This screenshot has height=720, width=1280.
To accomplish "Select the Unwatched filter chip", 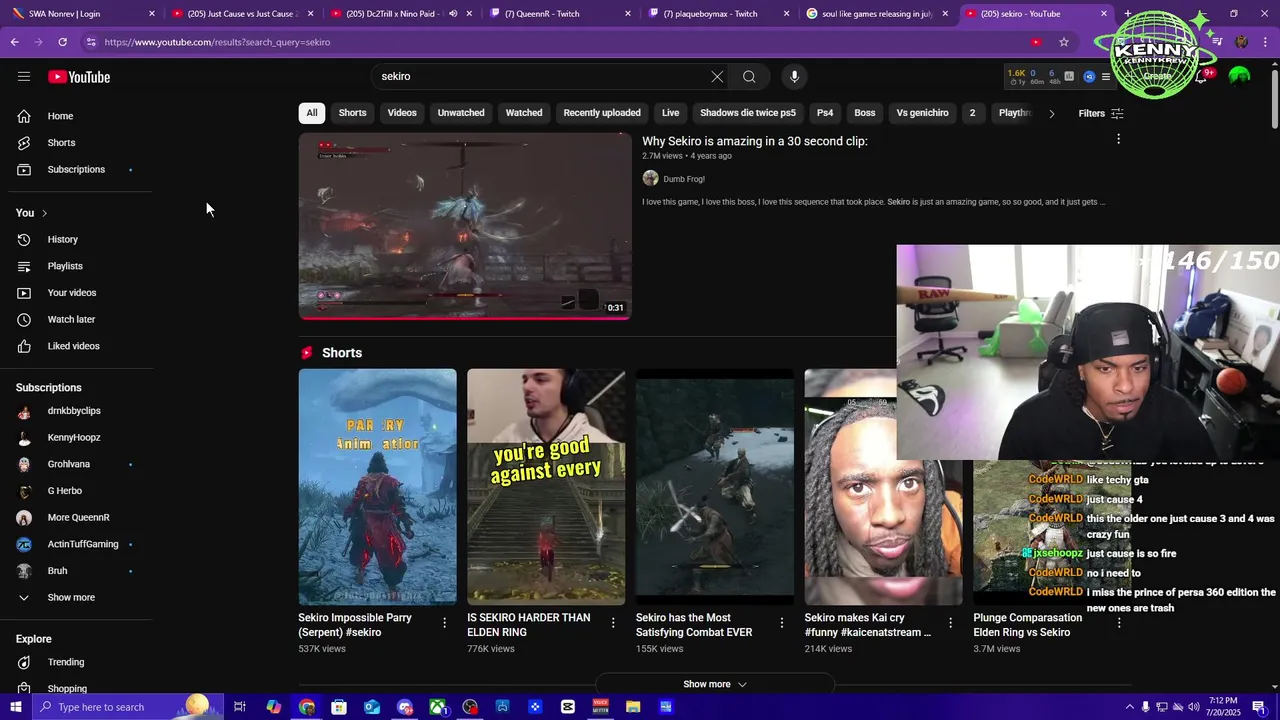I will pyautogui.click(x=461, y=113).
